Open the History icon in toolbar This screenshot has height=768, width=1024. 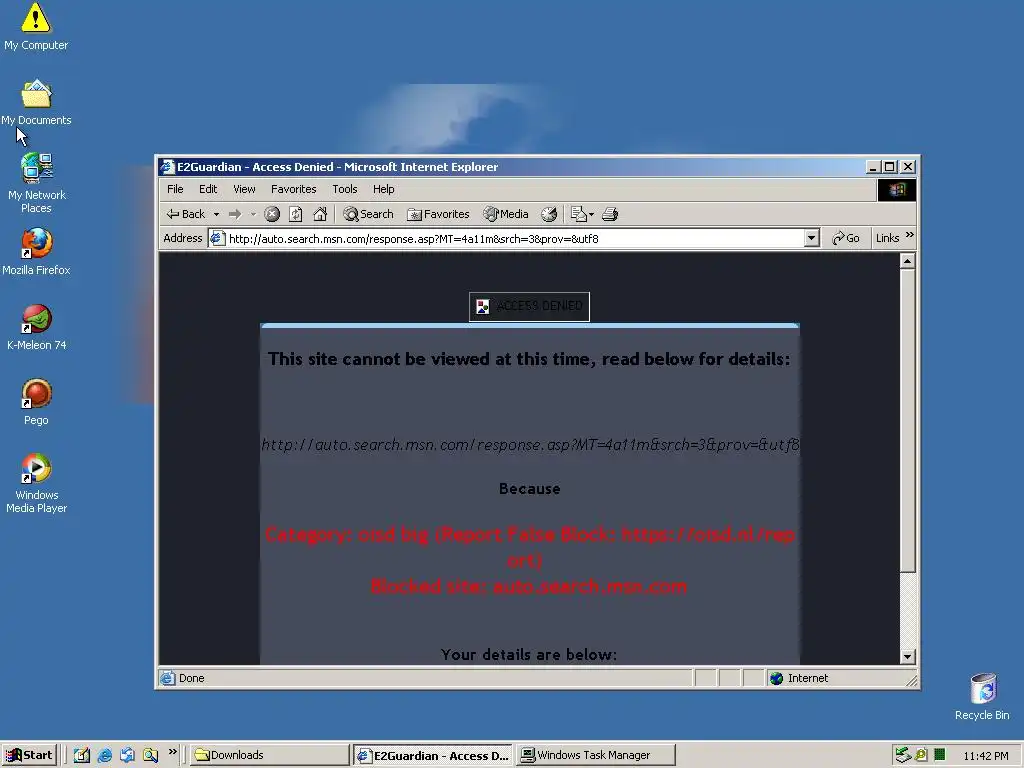[549, 214]
